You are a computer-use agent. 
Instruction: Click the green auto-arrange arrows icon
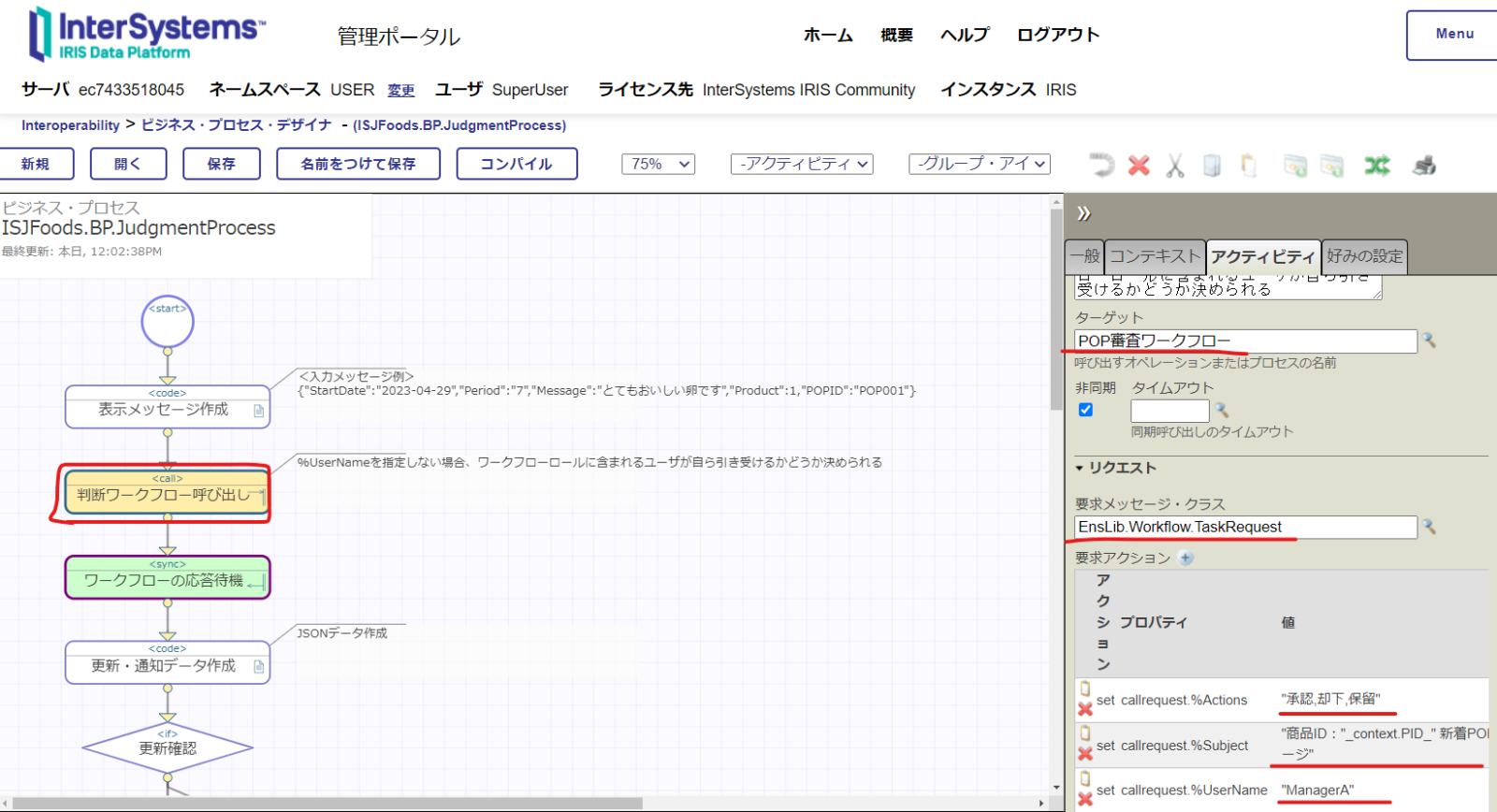coord(1376,166)
